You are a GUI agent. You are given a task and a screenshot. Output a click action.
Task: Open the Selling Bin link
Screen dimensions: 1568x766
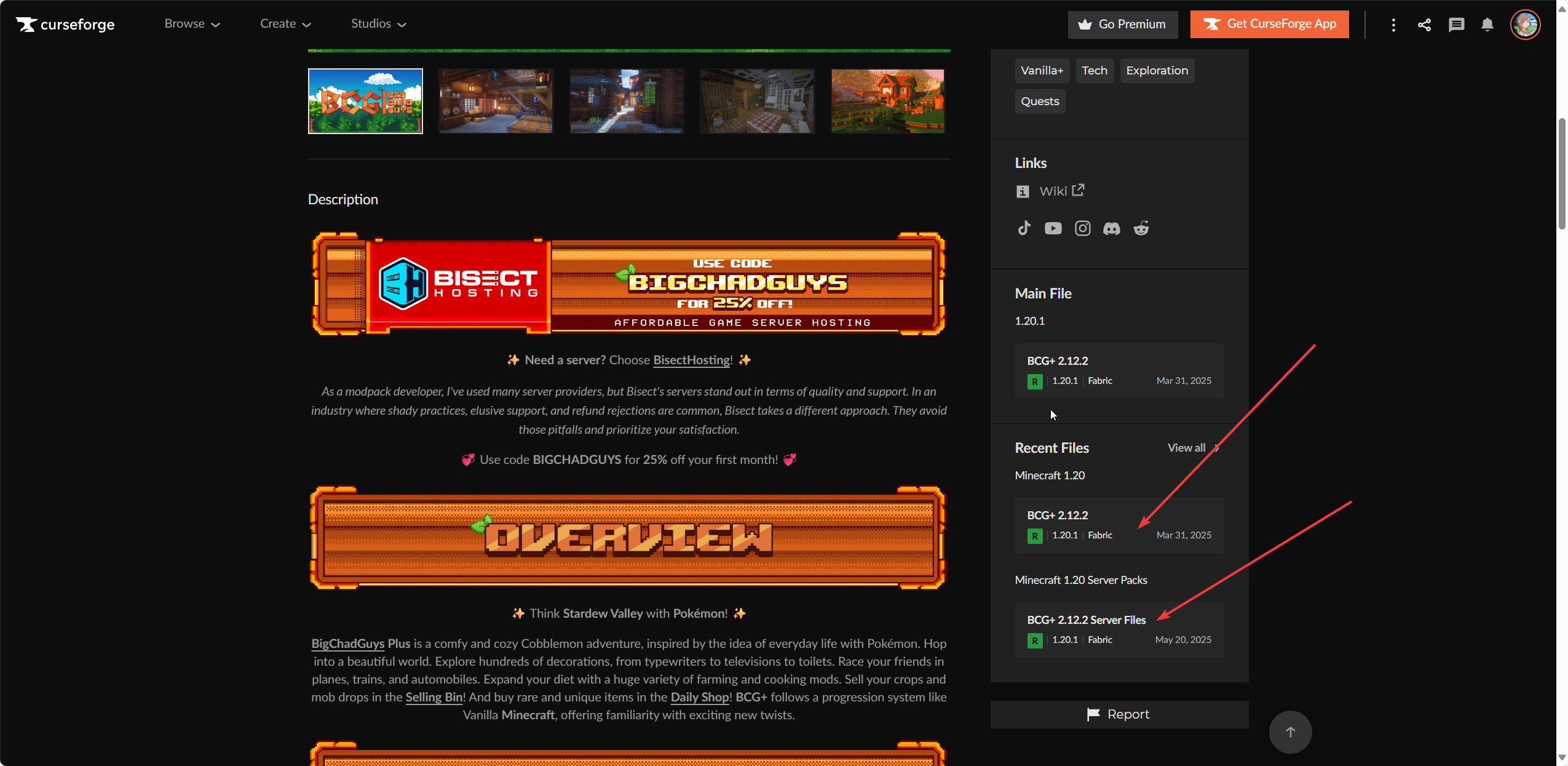click(x=434, y=697)
